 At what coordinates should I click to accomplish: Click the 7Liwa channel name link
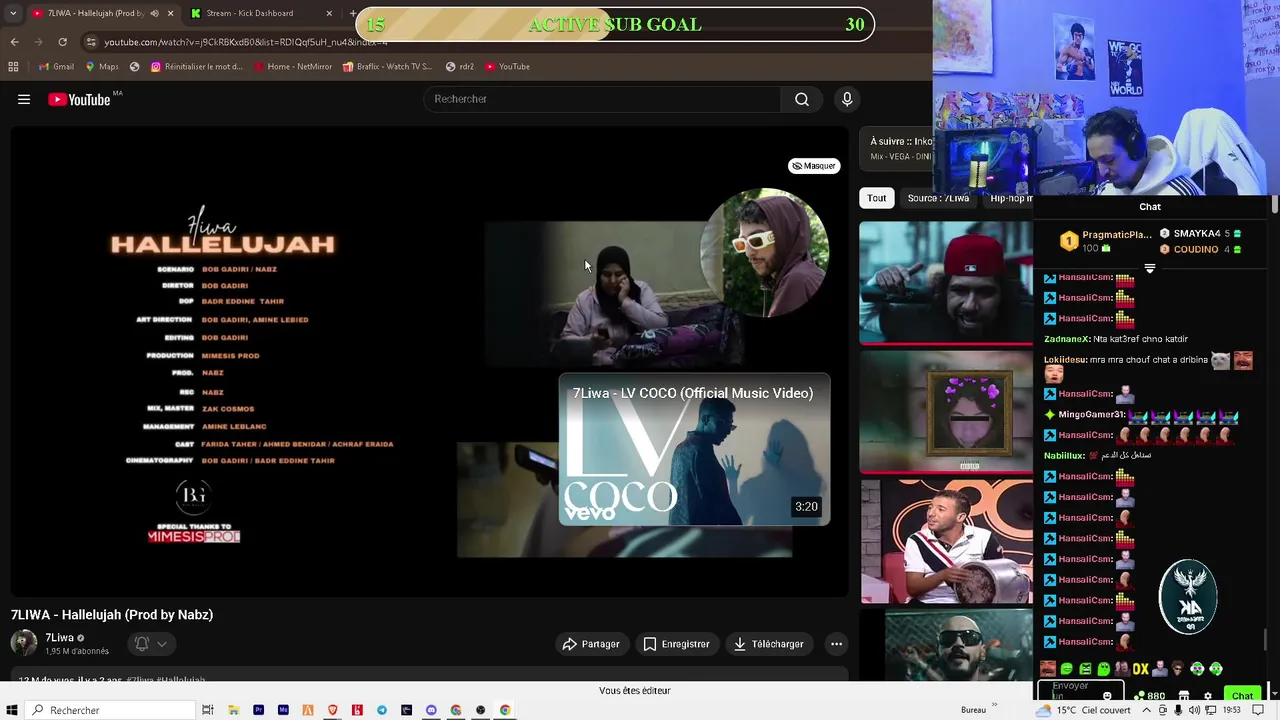59,638
